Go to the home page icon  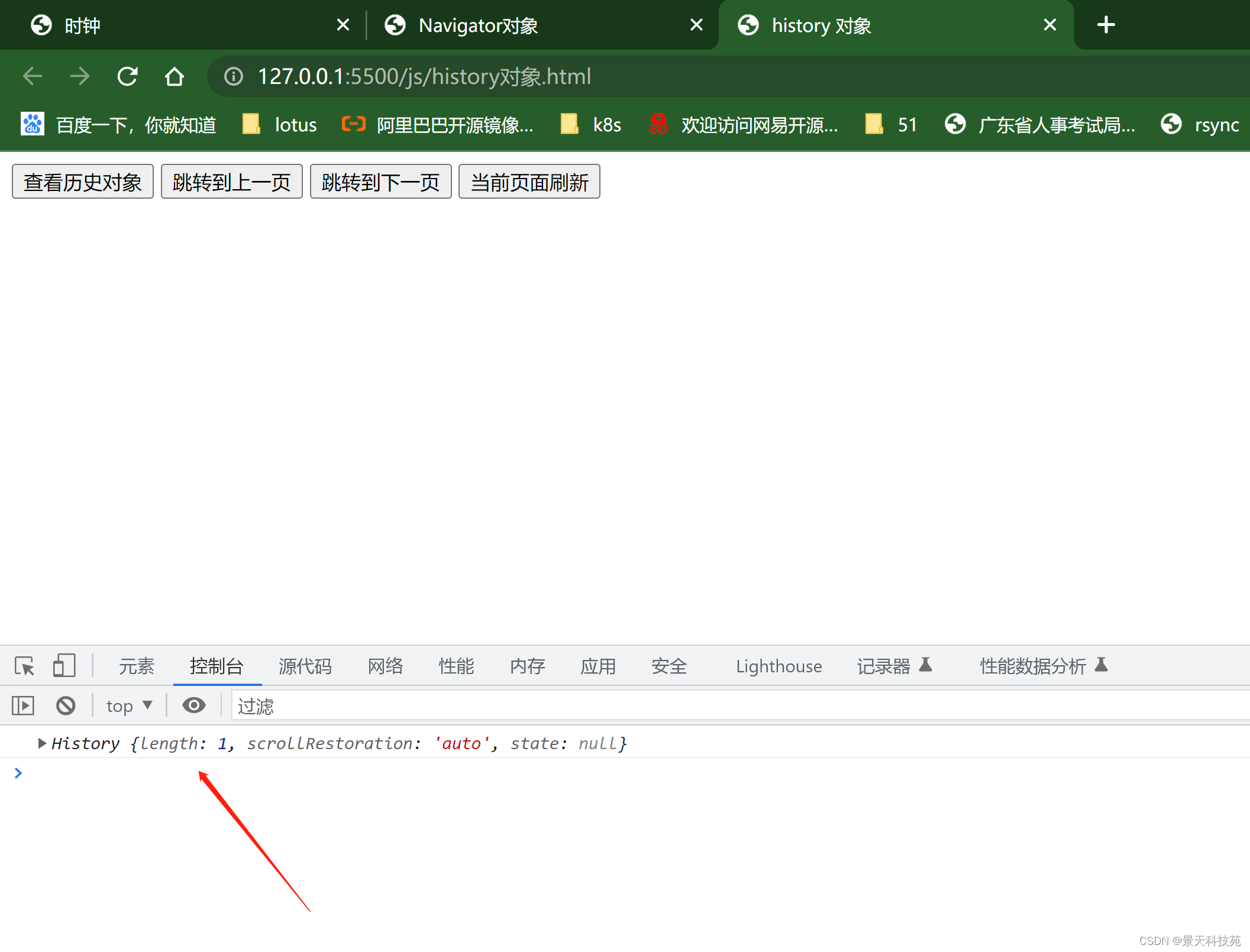175,76
